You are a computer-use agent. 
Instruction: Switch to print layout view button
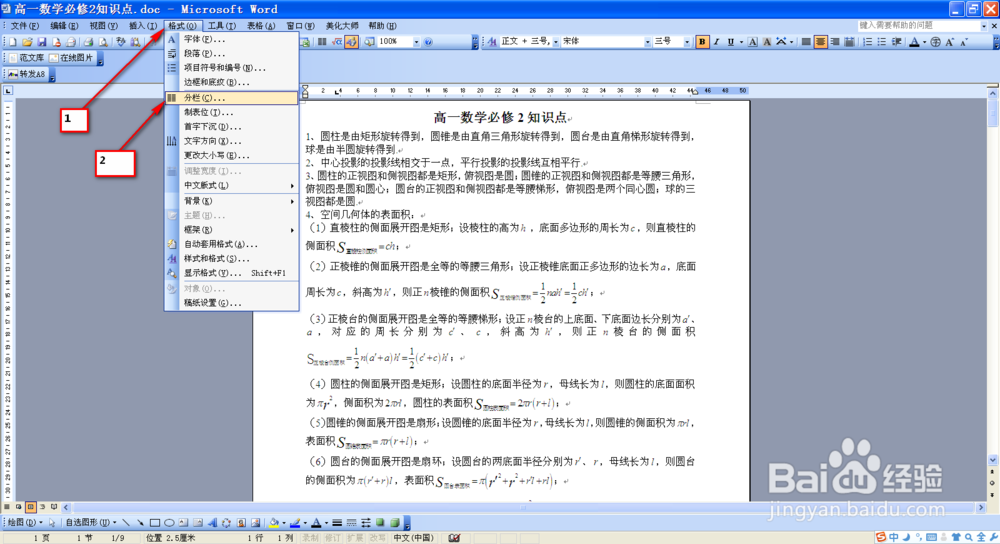tap(31, 507)
